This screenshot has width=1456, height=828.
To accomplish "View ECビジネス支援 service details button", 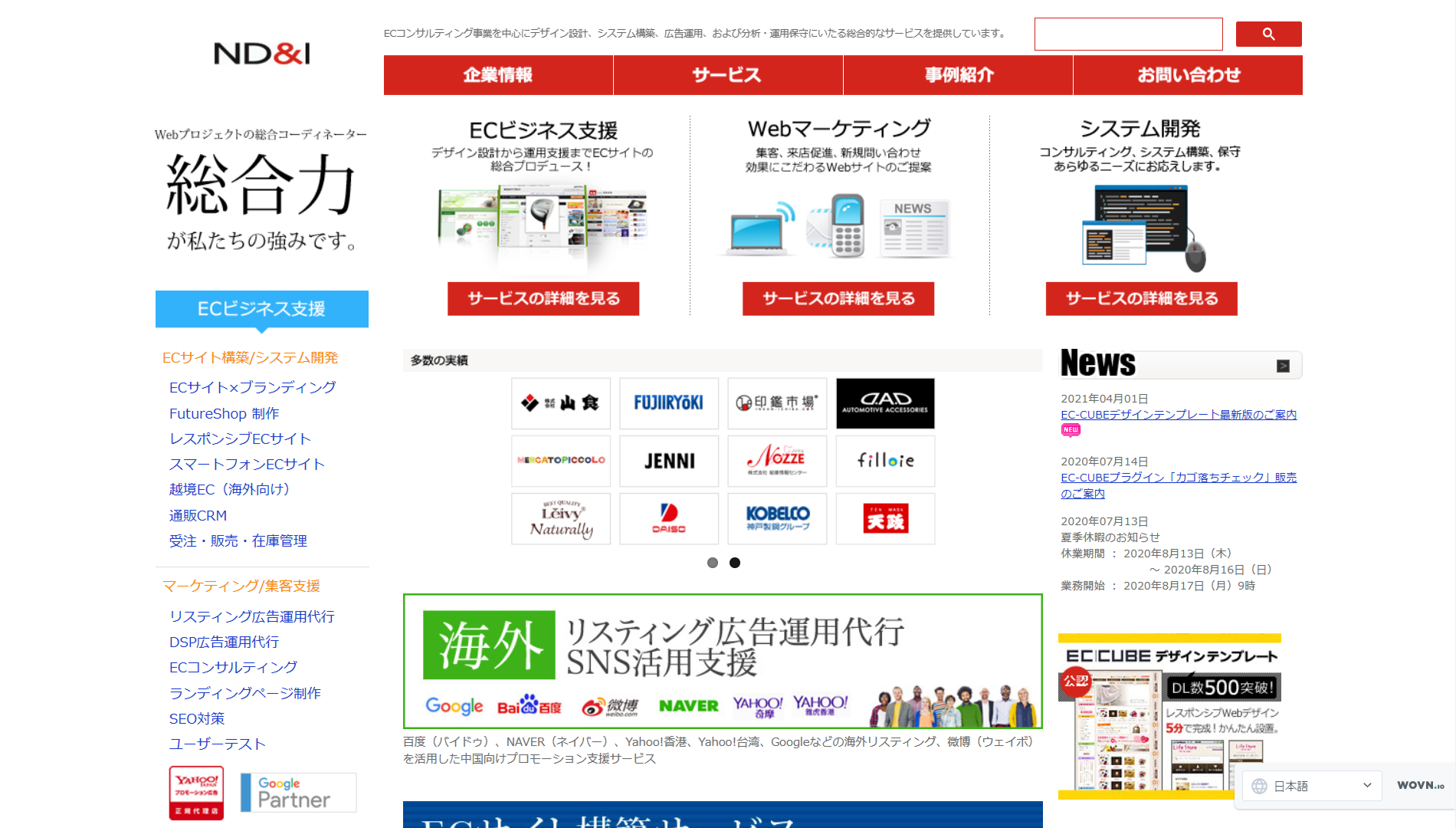I will [543, 298].
